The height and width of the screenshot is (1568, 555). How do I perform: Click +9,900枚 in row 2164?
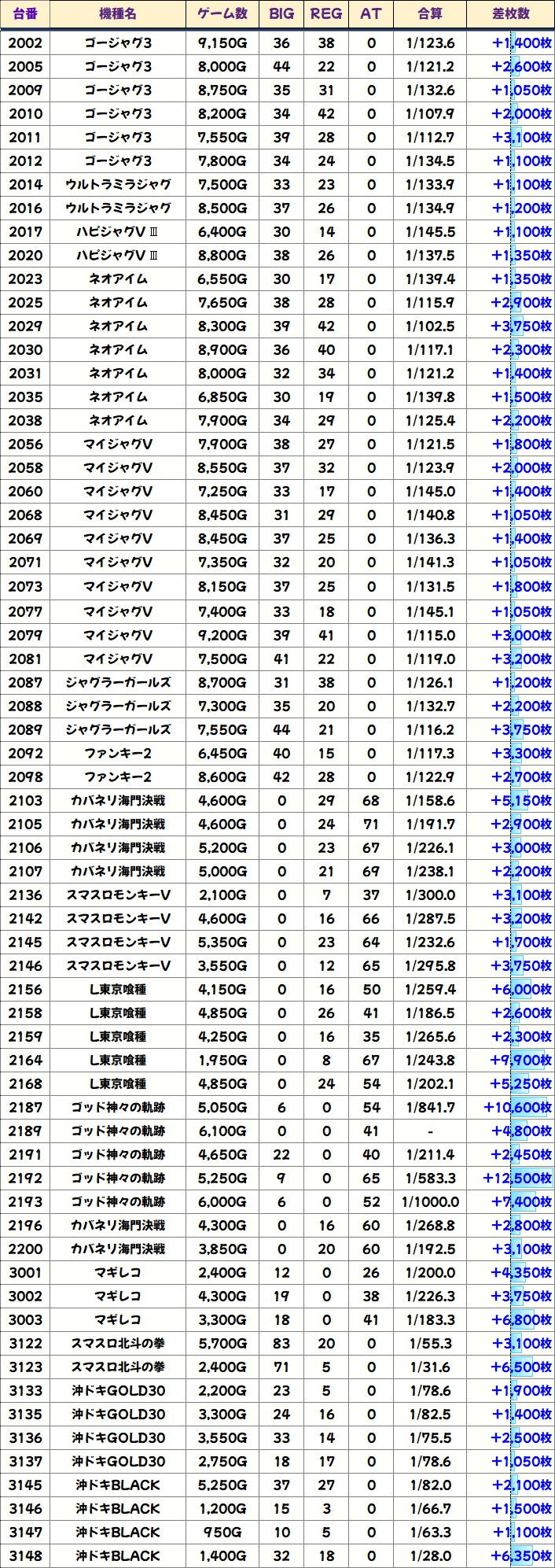[522, 1060]
